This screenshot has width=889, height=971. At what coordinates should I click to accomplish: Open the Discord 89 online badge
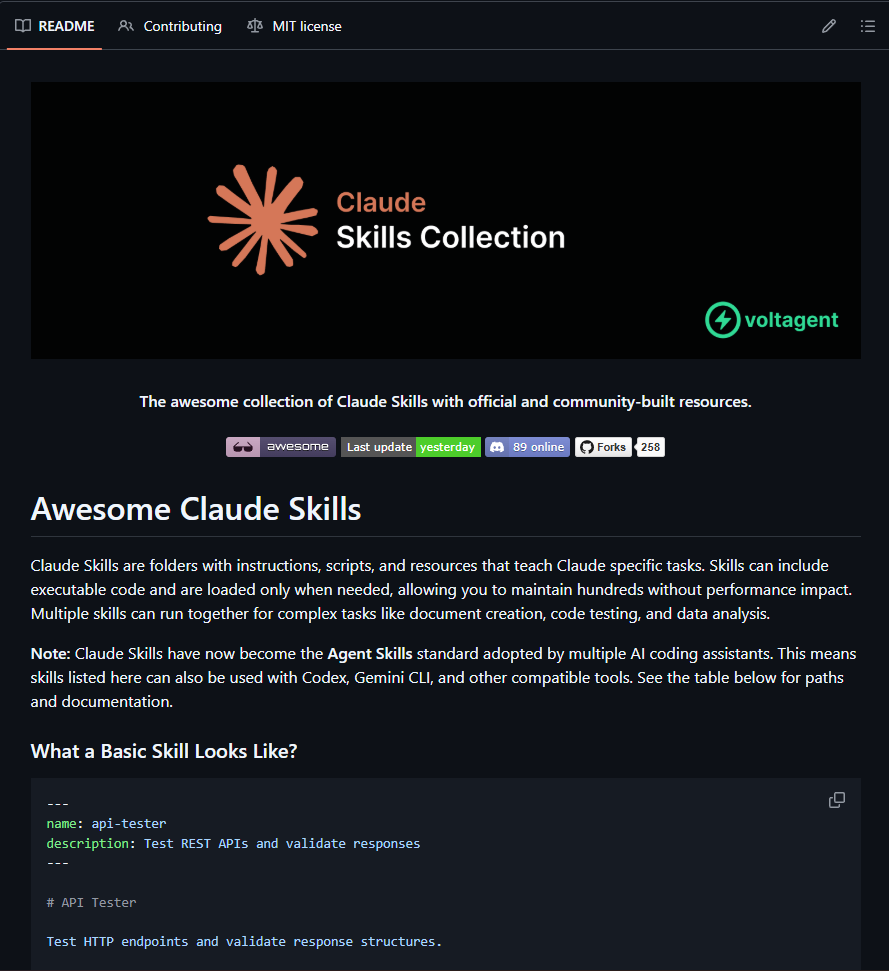(527, 447)
